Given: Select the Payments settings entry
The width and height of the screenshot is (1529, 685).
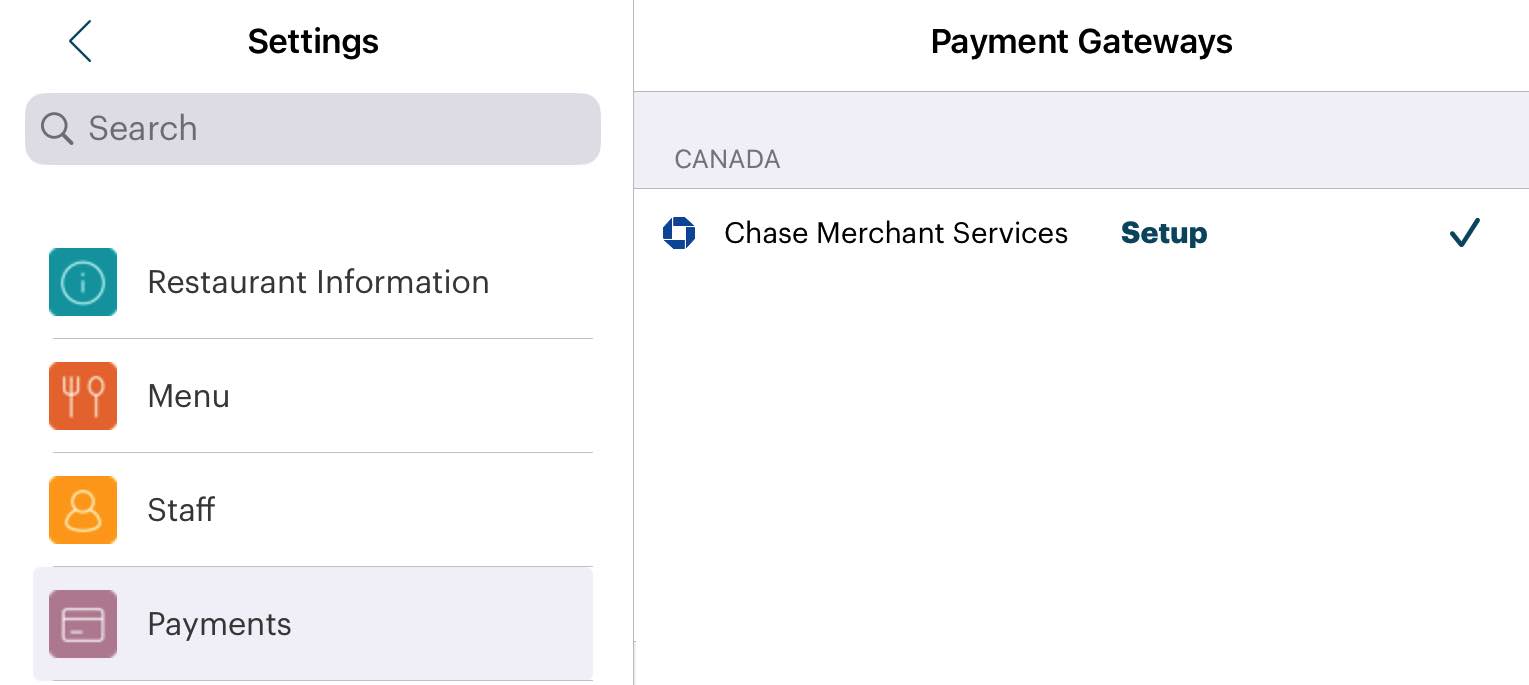Looking at the screenshot, I should [x=219, y=624].
